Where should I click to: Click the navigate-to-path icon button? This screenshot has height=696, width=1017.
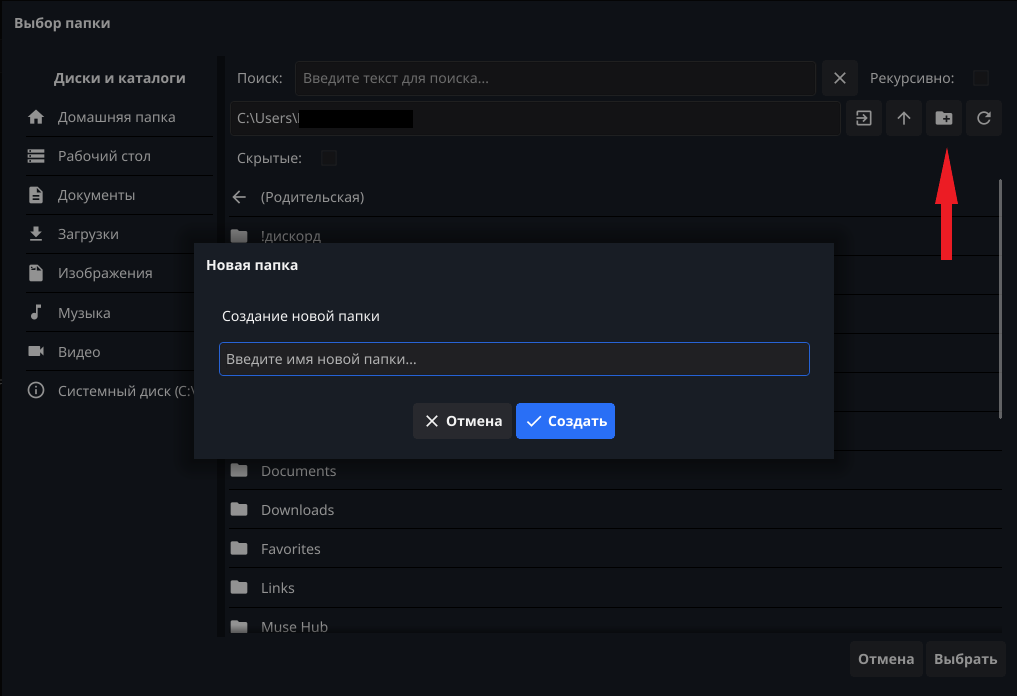coord(864,118)
